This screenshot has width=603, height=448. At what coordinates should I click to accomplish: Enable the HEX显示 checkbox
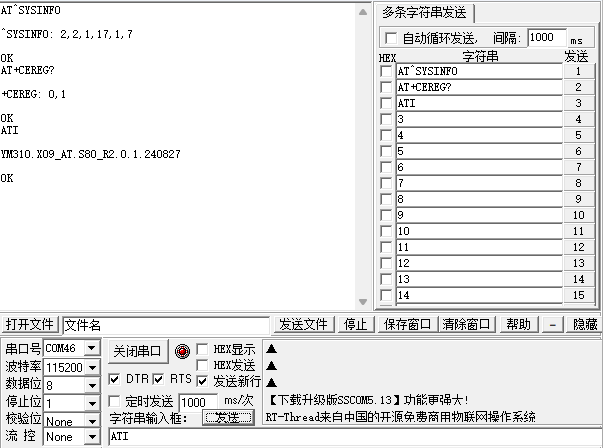click(x=202, y=349)
